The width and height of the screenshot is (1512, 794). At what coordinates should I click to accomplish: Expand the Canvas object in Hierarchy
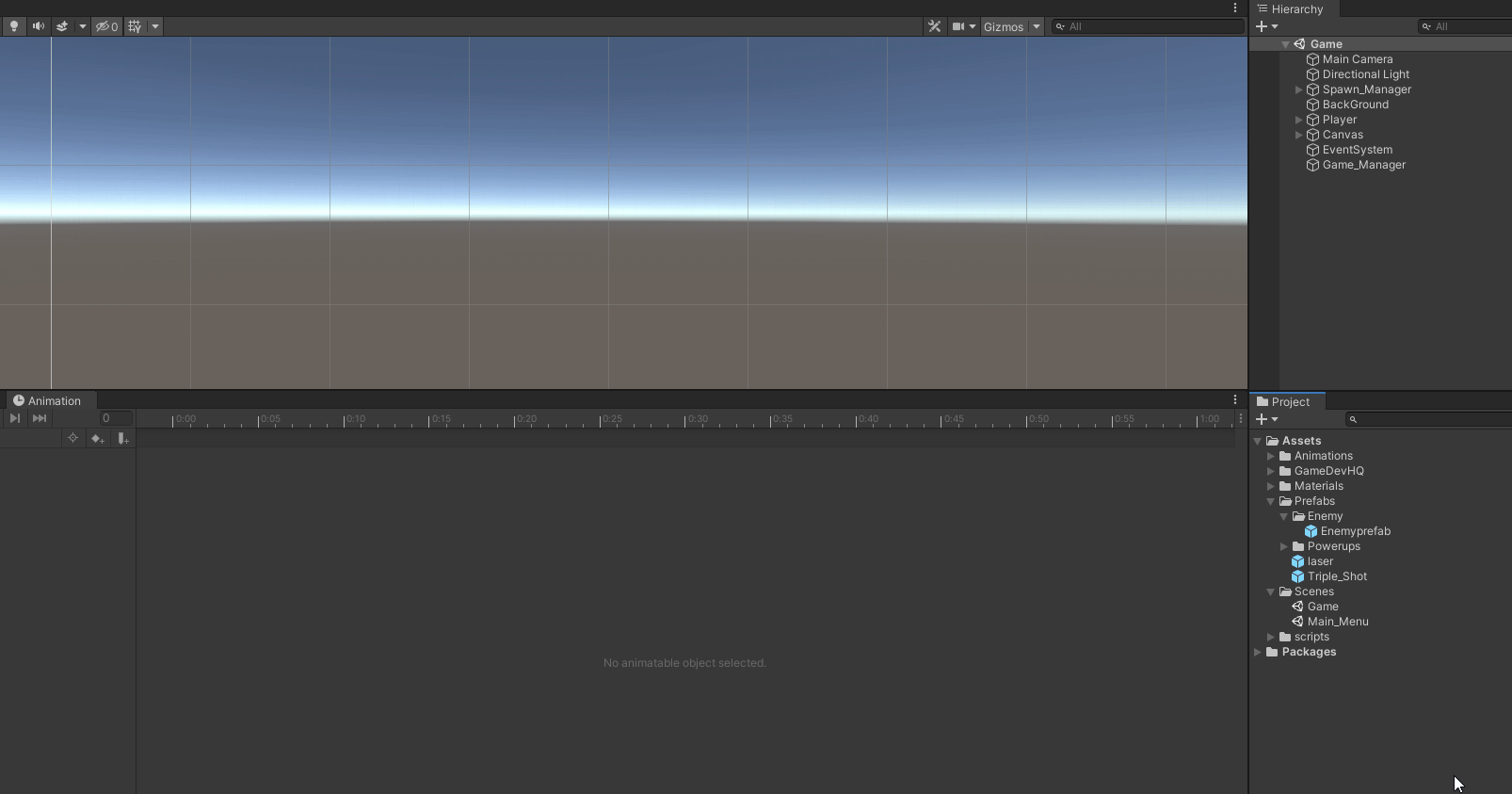[x=1299, y=135]
